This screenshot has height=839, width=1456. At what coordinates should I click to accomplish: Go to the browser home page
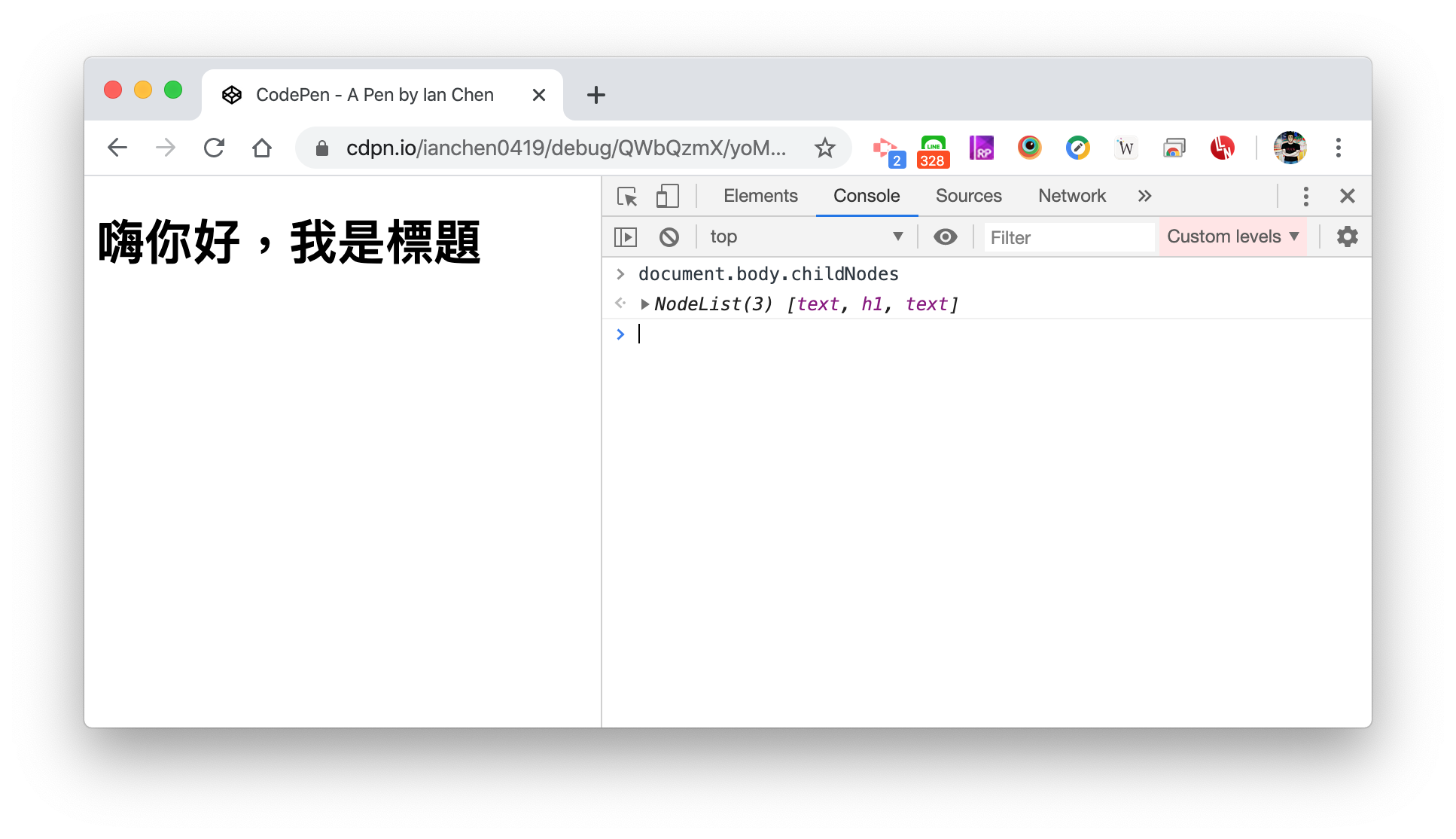pos(262,148)
